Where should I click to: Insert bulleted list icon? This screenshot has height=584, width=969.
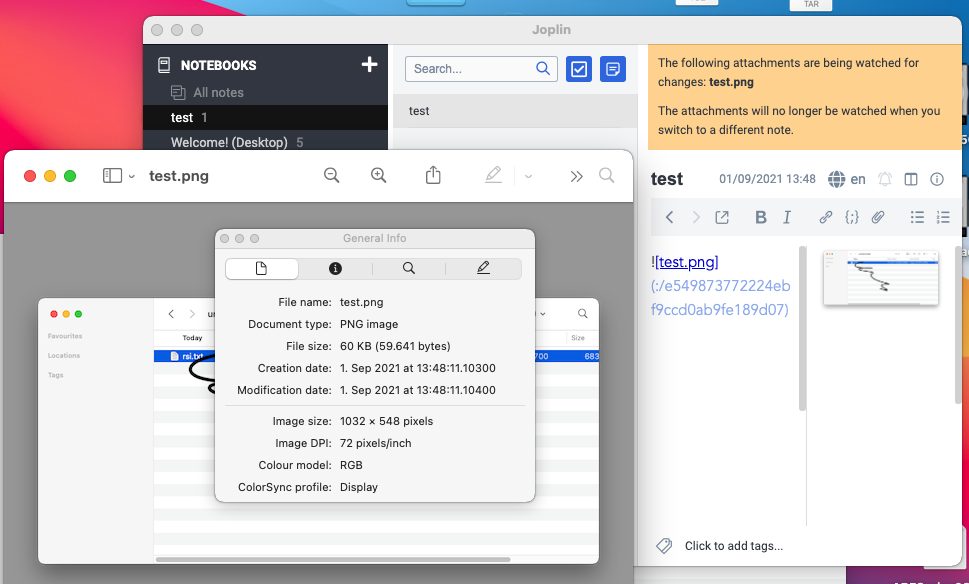point(917,217)
